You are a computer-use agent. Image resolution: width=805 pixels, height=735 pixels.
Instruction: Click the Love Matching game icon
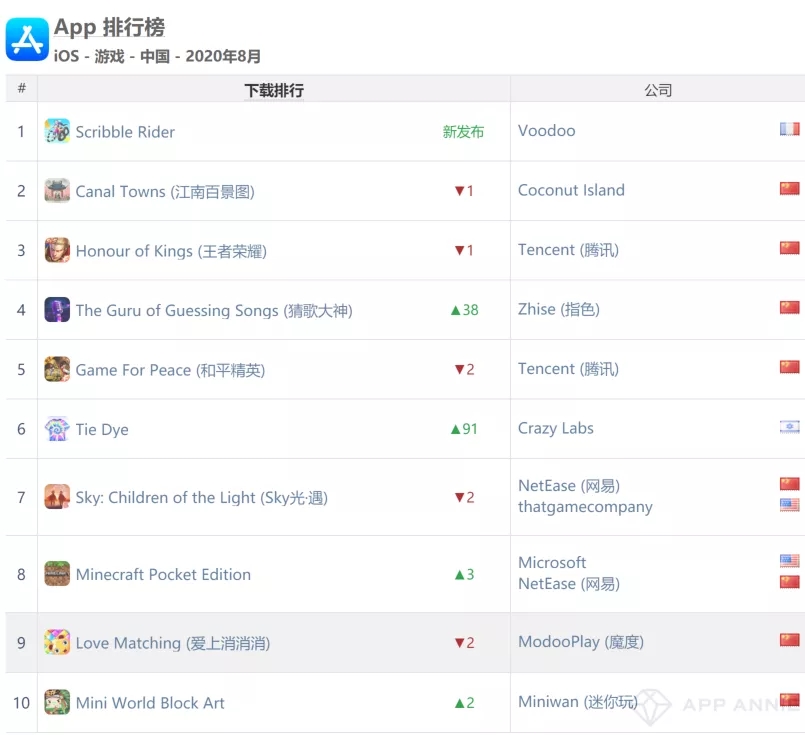click(57, 643)
